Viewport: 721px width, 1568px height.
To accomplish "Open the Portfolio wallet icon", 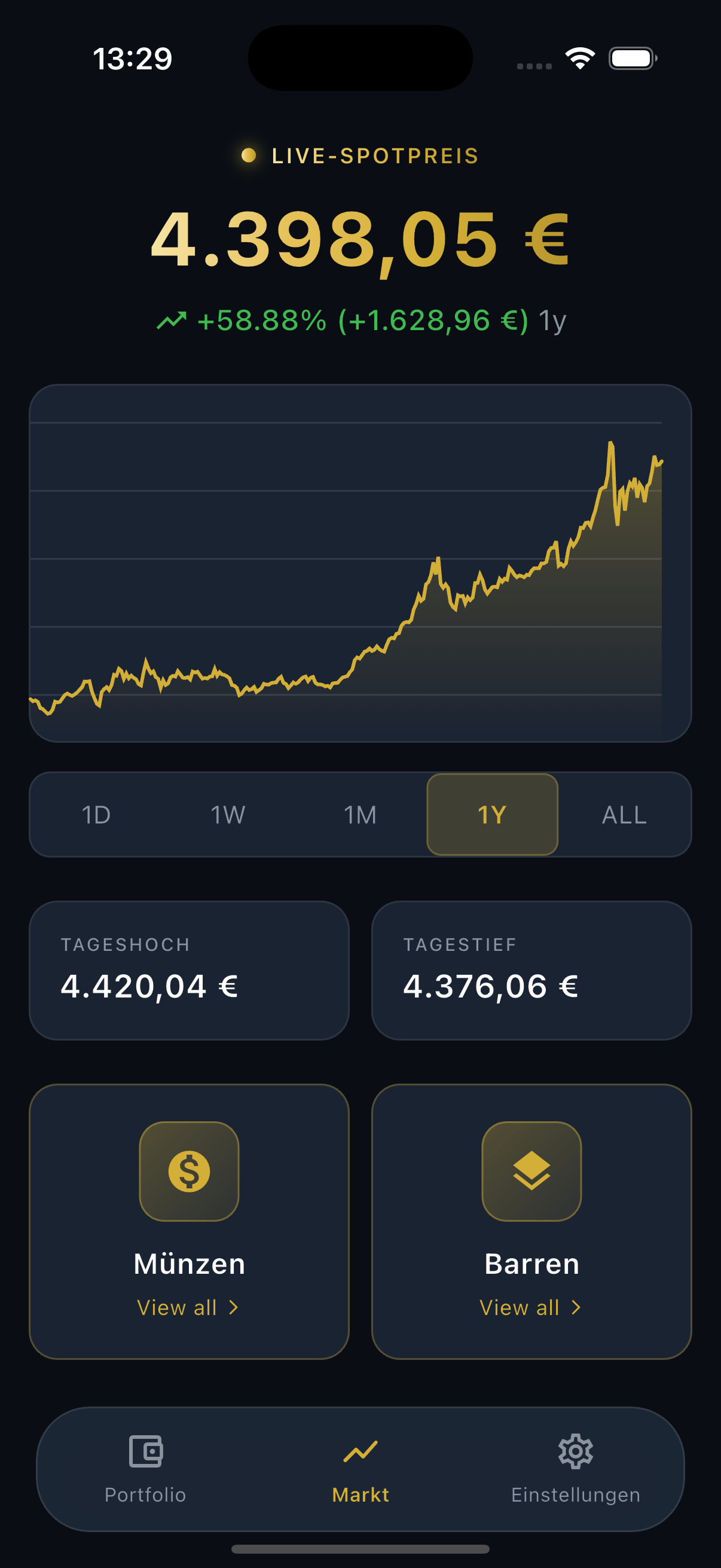I will (x=145, y=1451).
